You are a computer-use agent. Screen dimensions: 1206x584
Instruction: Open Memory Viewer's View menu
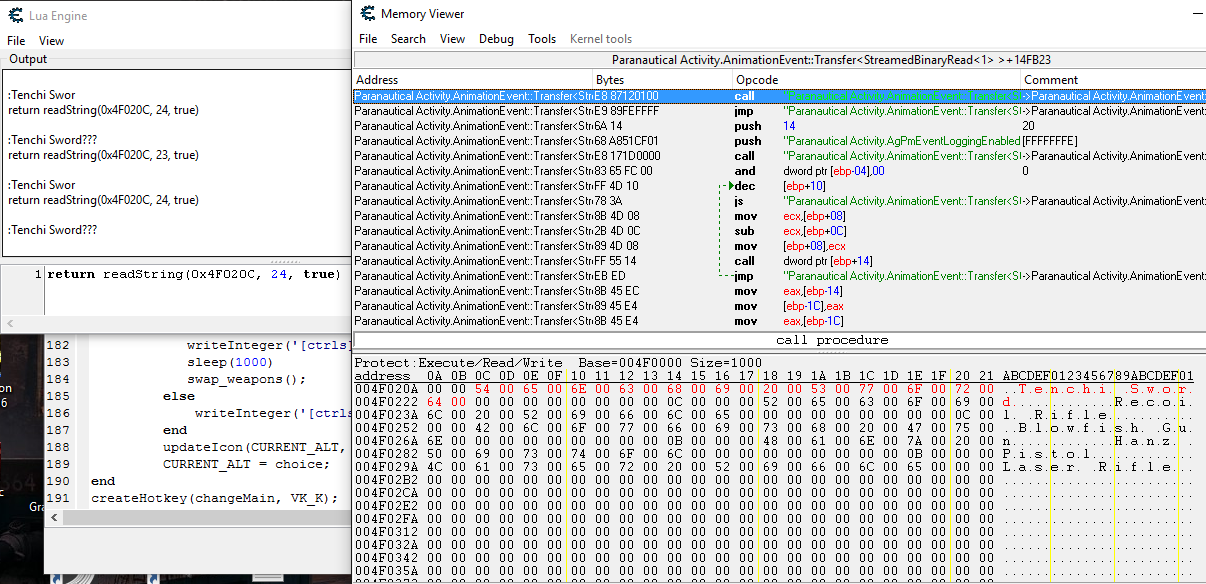[x=452, y=39]
